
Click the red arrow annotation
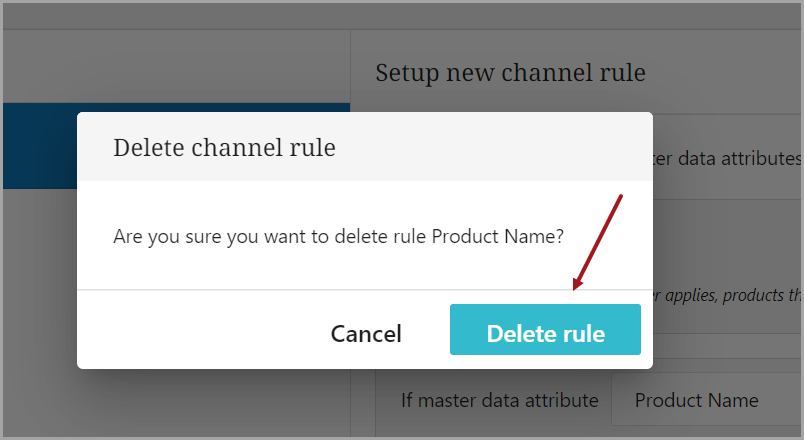click(x=599, y=241)
